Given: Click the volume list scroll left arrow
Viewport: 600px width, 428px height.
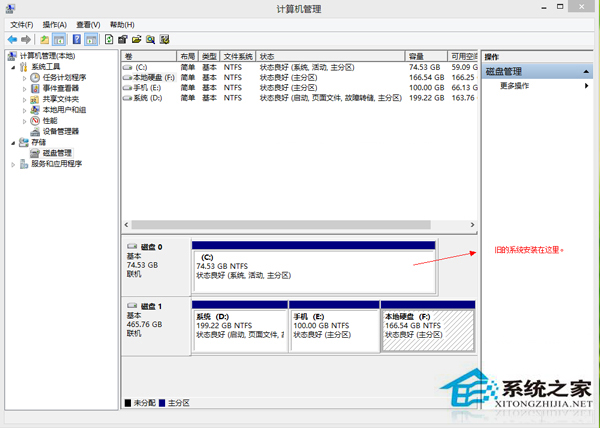Looking at the screenshot, I should point(127,225).
